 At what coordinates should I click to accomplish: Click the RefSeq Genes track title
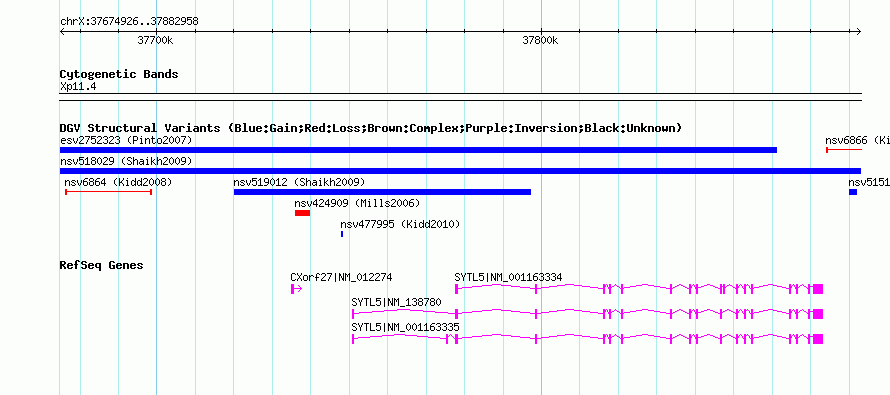click(101, 265)
